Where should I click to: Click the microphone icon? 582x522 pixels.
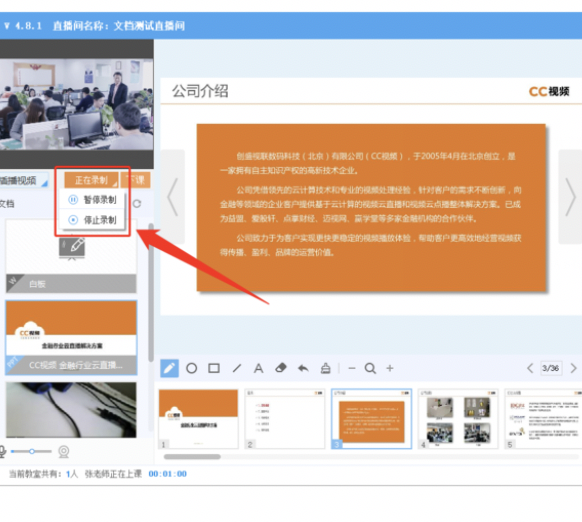pyautogui.click(x=2, y=451)
